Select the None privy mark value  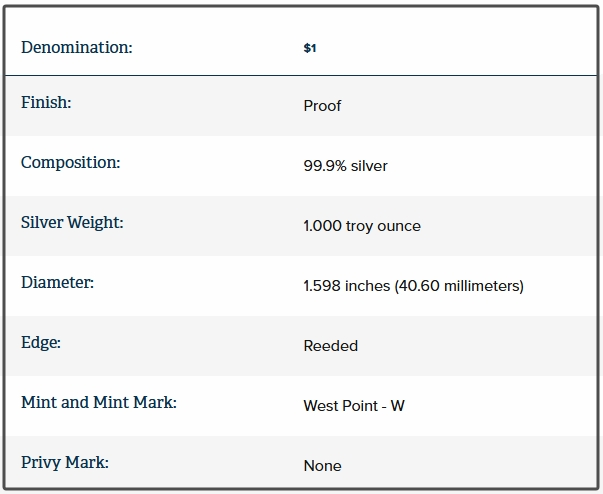point(322,465)
